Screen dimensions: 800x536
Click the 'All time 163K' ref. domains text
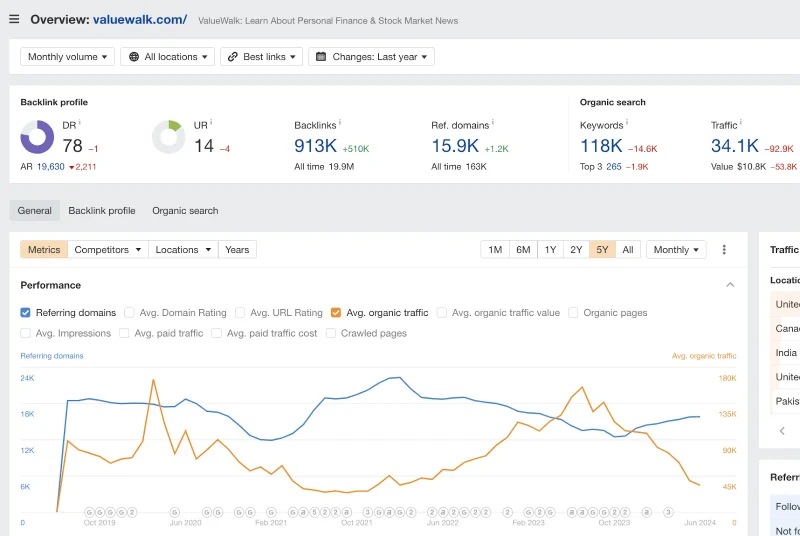click(x=459, y=167)
